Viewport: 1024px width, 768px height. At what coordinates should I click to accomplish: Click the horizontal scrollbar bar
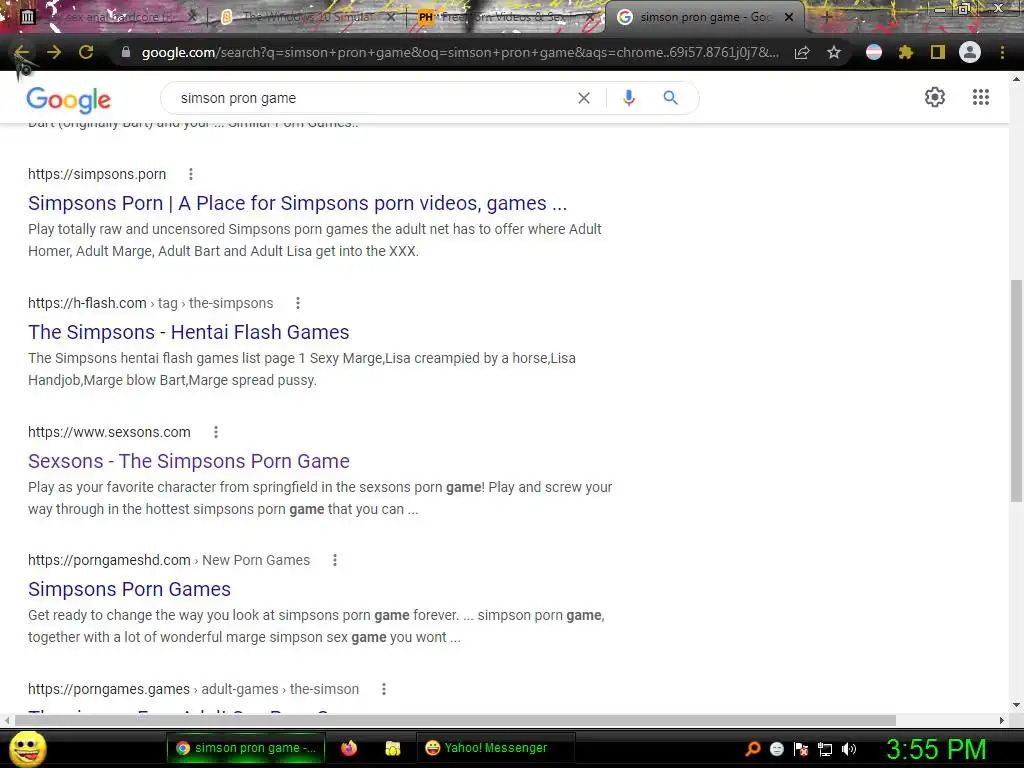click(x=455, y=720)
